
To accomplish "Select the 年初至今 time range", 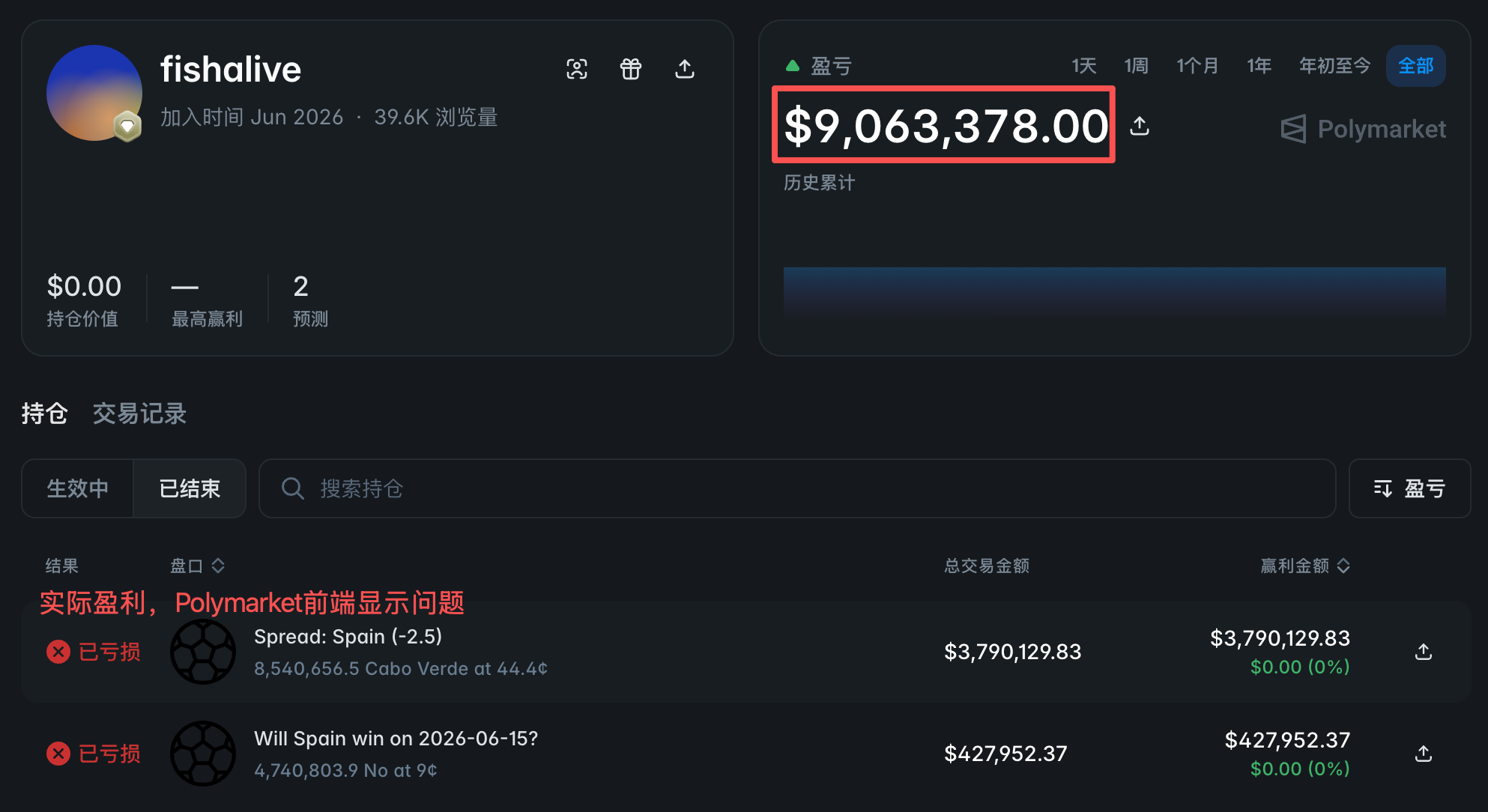I will [x=1335, y=66].
